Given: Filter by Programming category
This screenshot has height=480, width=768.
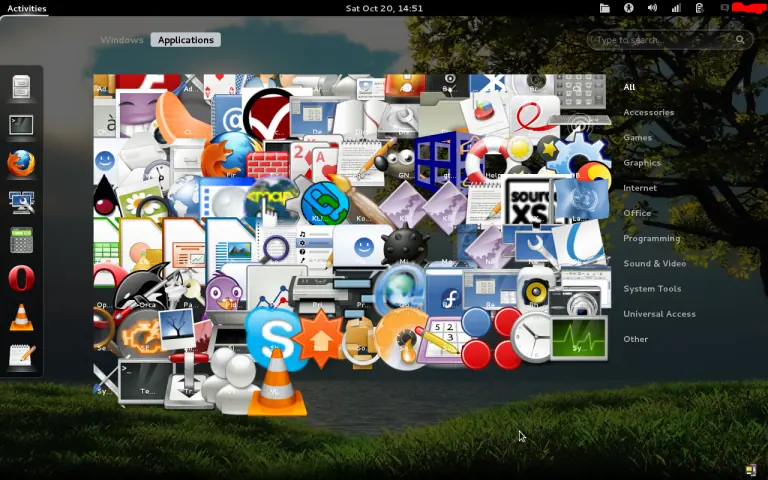Looking at the screenshot, I should 652,239.
